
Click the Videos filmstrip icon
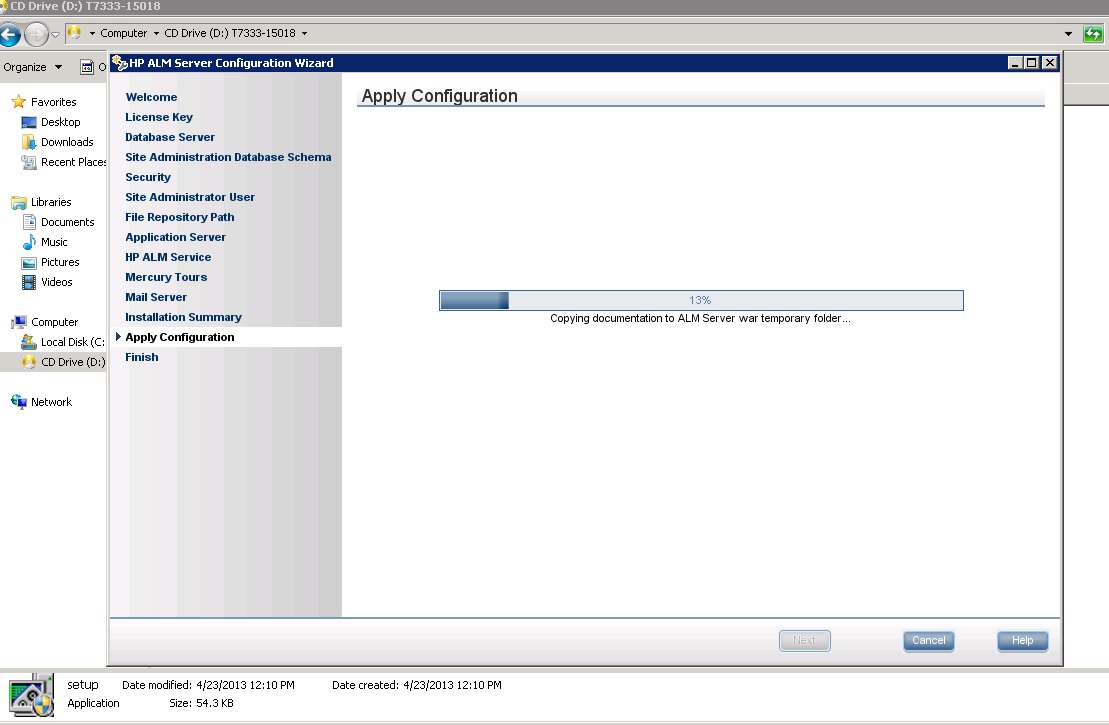[29, 282]
